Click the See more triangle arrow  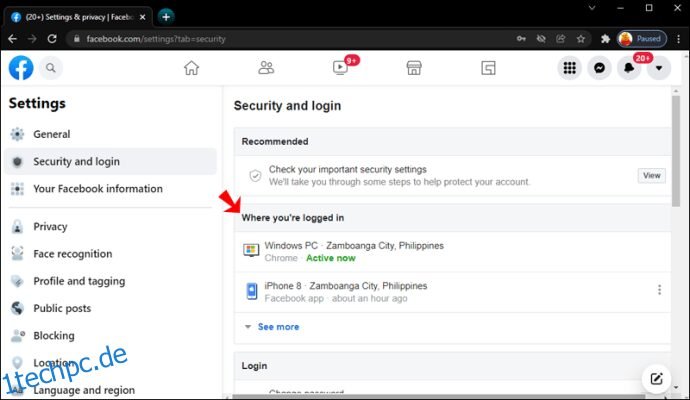pyautogui.click(x=248, y=327)
